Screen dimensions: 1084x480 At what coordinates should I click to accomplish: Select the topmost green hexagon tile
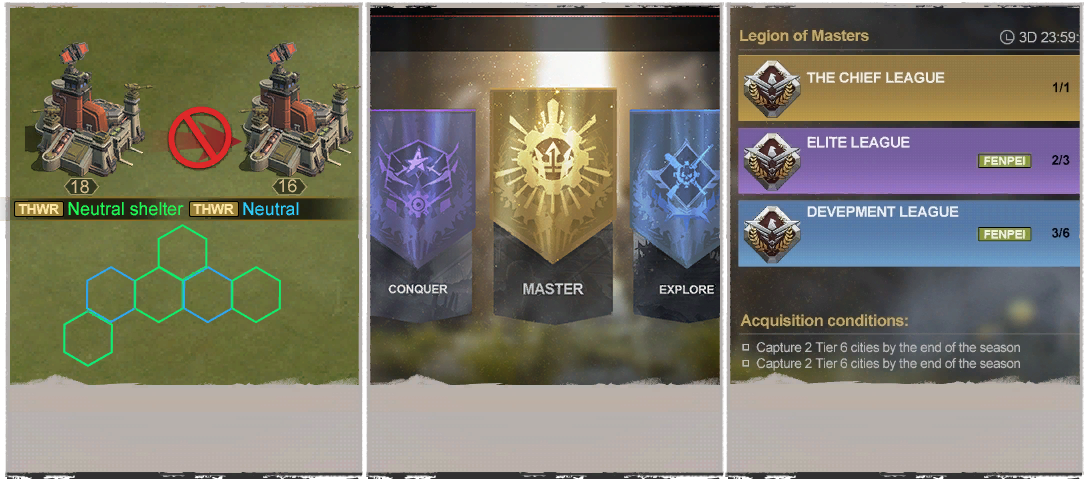tap(183, 252)
